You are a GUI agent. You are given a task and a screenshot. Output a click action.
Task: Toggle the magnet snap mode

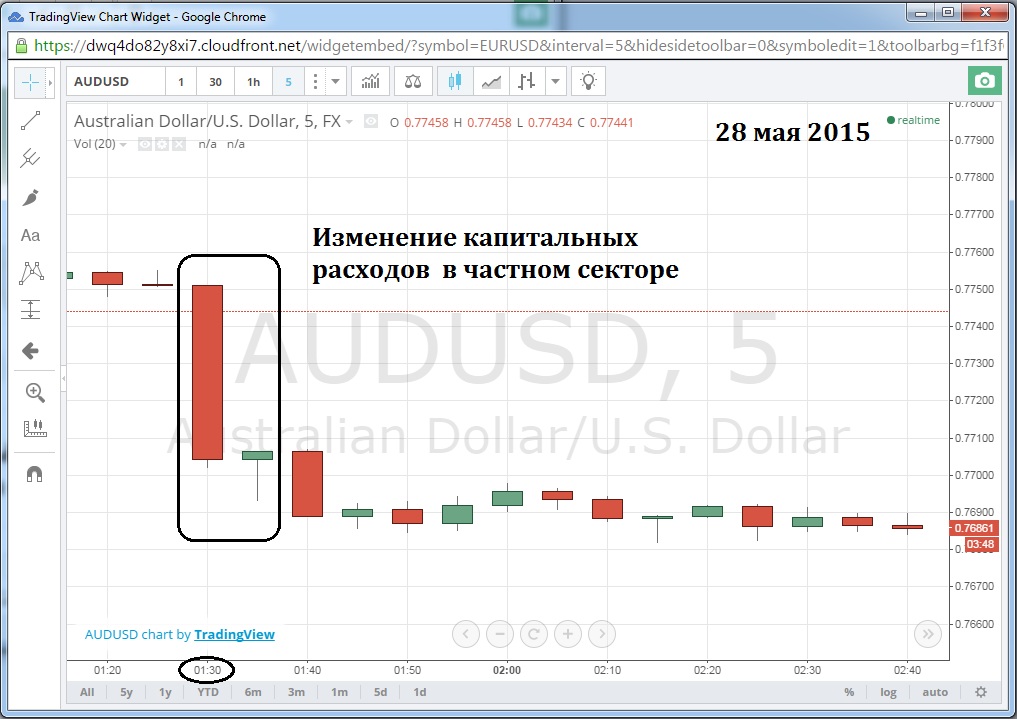coord(34,475)
